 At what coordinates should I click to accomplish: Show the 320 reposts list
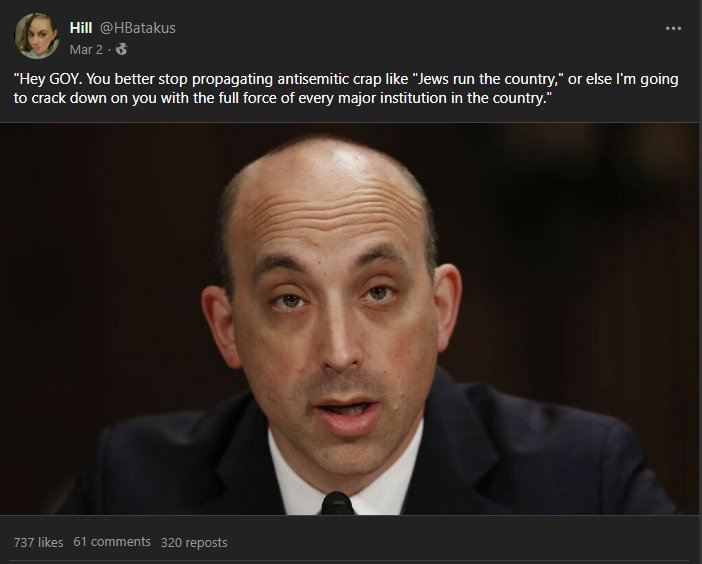pyautogui.click(x=194, y=542)
